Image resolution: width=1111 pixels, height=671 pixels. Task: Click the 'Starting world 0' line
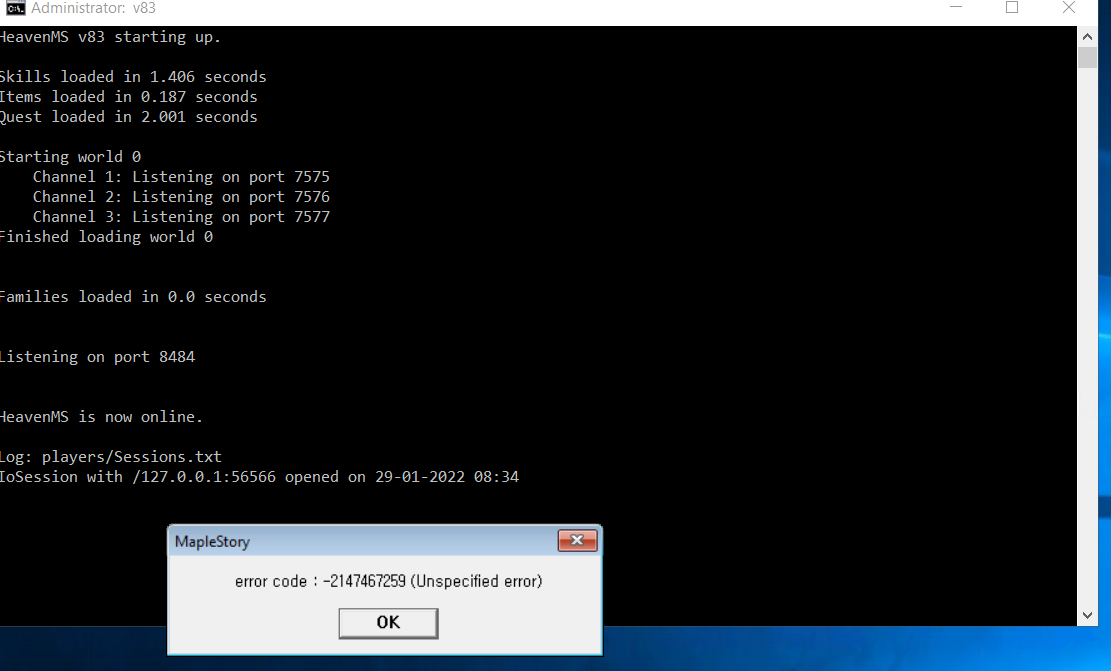[71, 157]
